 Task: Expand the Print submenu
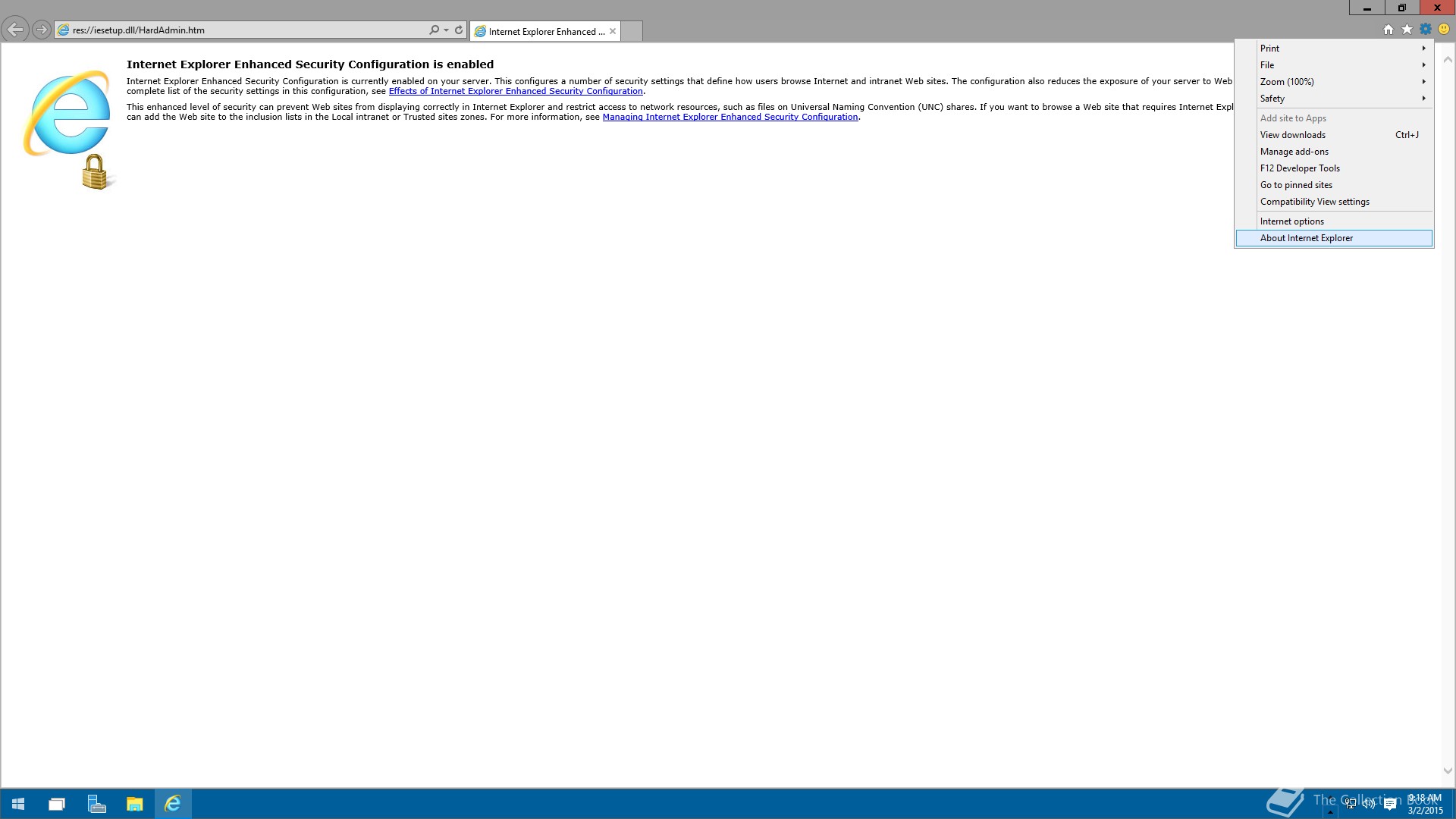(1334, 49)
